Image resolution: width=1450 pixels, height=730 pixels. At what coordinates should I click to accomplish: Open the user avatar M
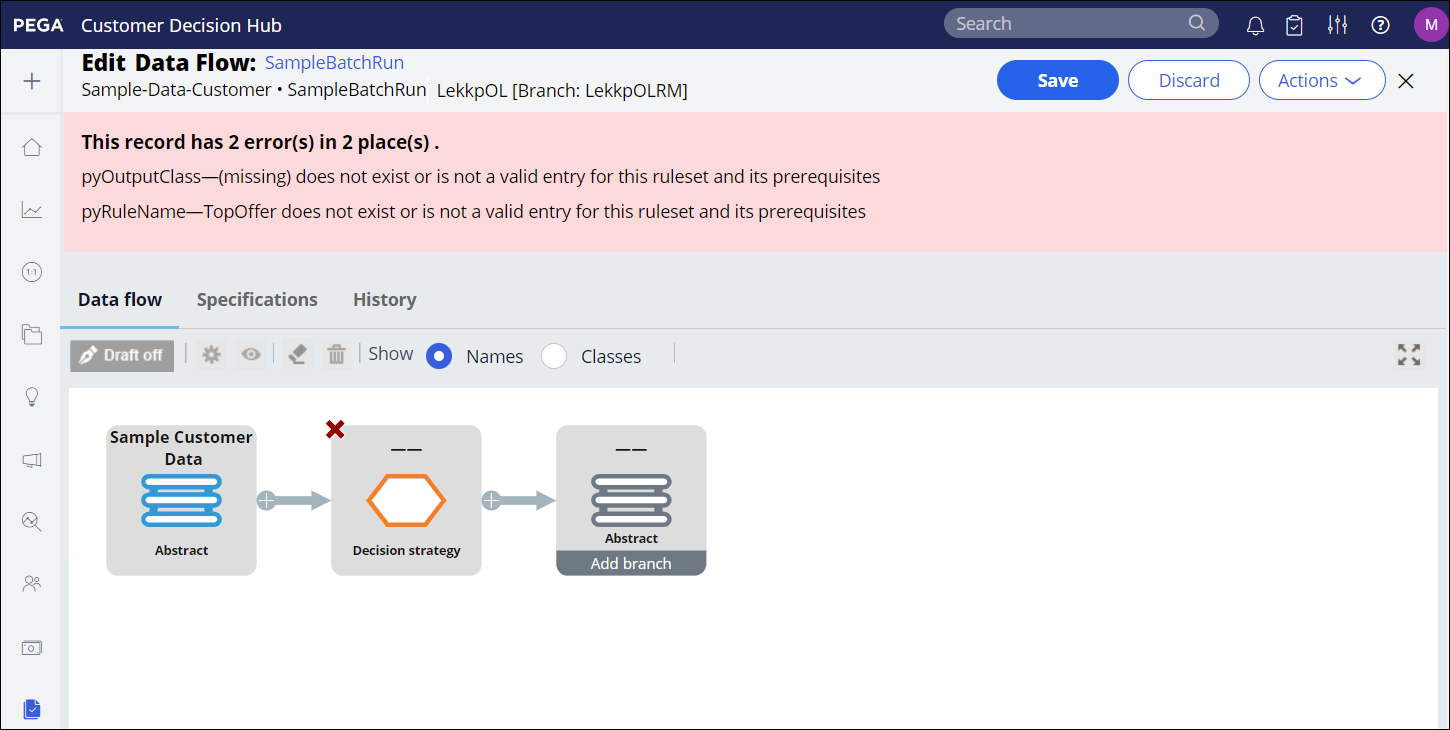point(1430,24)
